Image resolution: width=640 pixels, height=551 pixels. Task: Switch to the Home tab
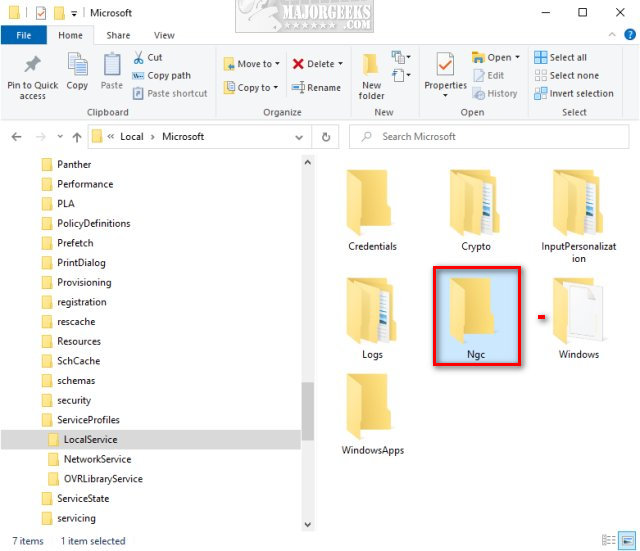point(70,36)
